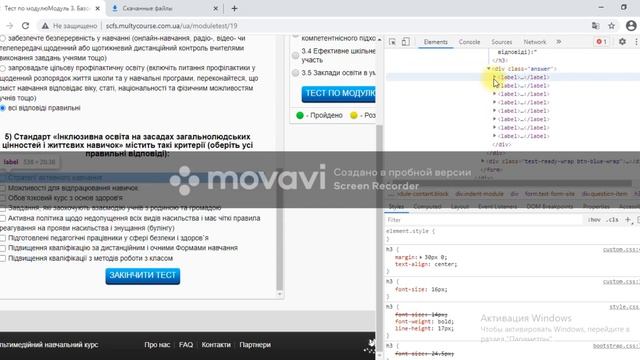Open a new browser tab with plus

(x=234, y=8)
